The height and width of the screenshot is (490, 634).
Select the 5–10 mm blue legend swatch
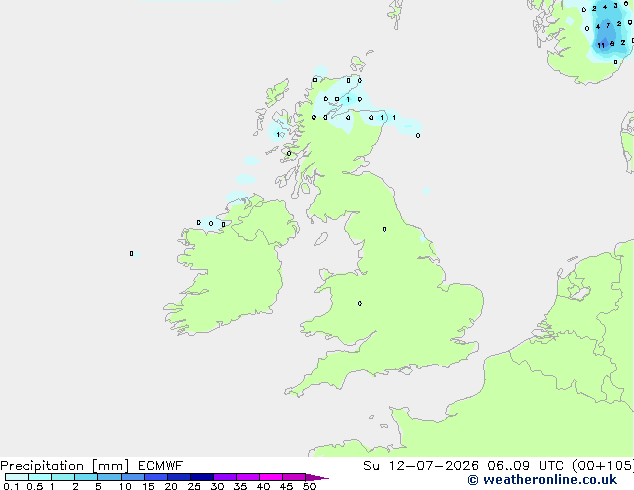110,477
